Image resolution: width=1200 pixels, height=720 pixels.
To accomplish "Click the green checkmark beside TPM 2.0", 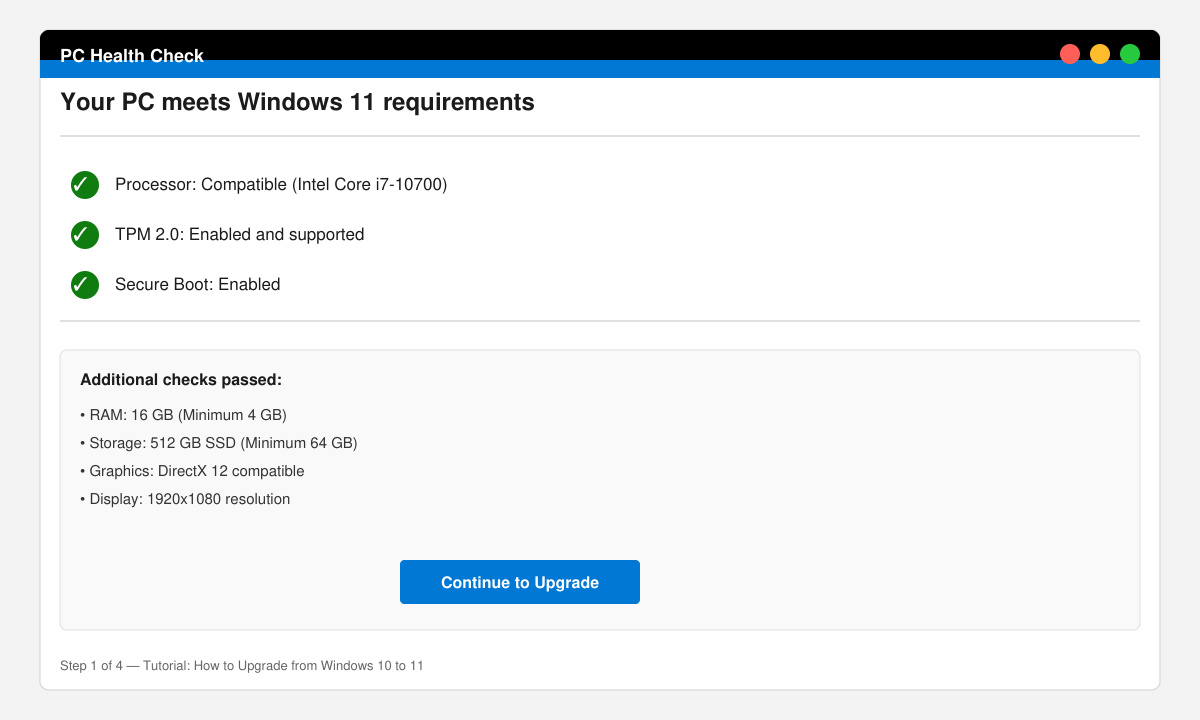I will [x=85, y=235].
